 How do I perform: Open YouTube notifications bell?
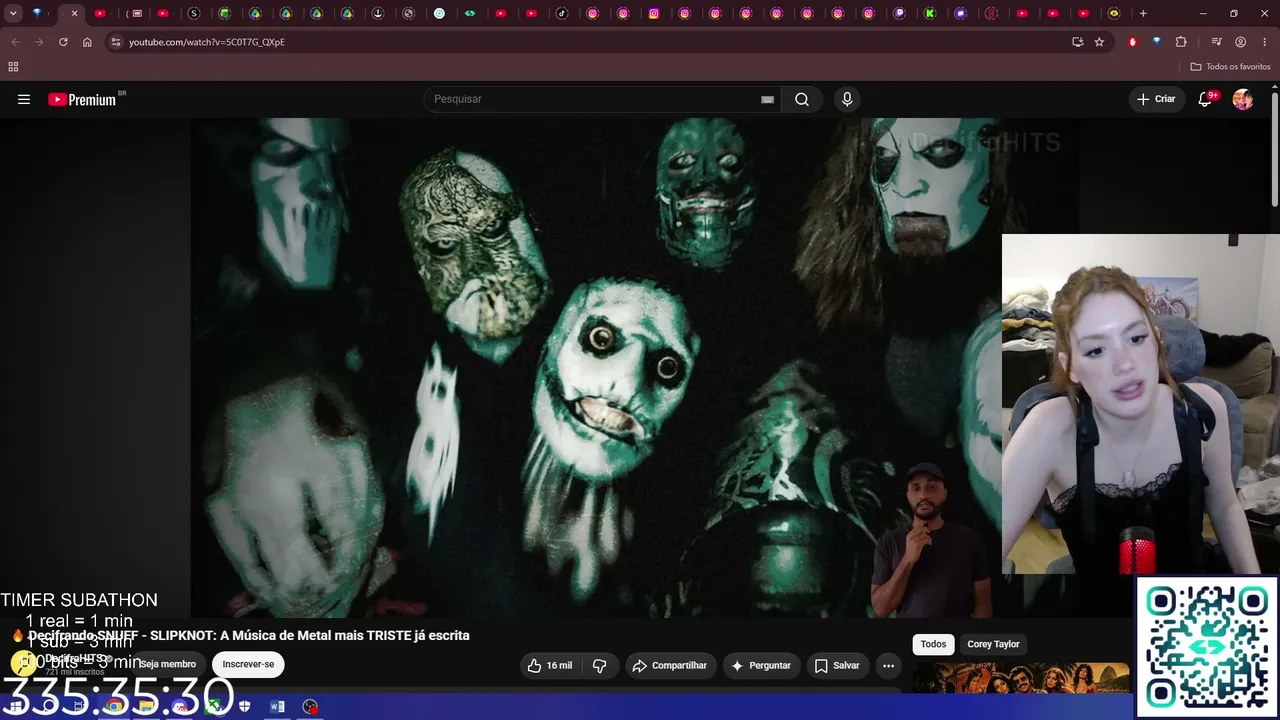click(1205, 99)
